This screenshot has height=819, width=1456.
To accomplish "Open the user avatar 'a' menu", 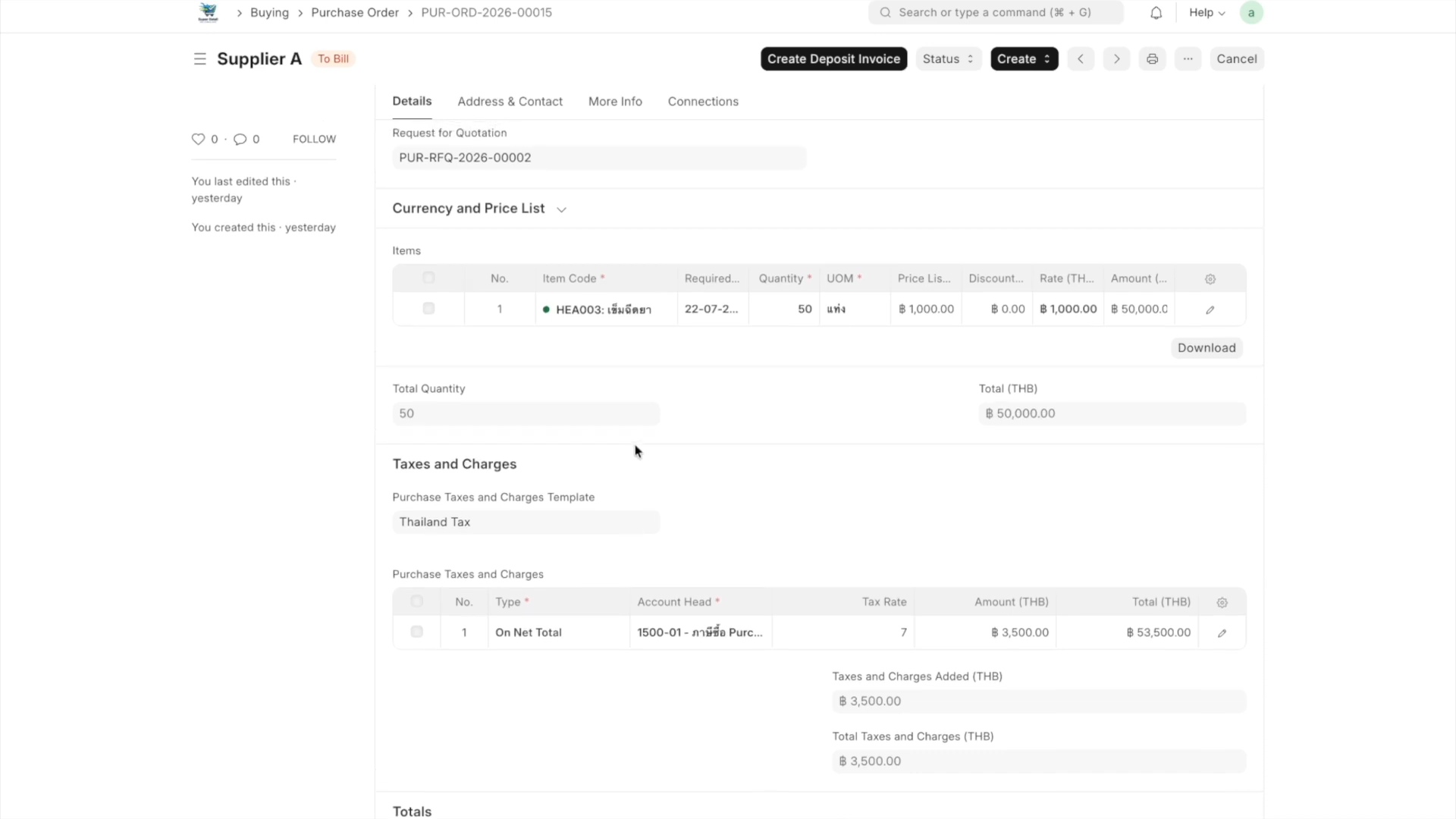I will (x=1251, y=13).
